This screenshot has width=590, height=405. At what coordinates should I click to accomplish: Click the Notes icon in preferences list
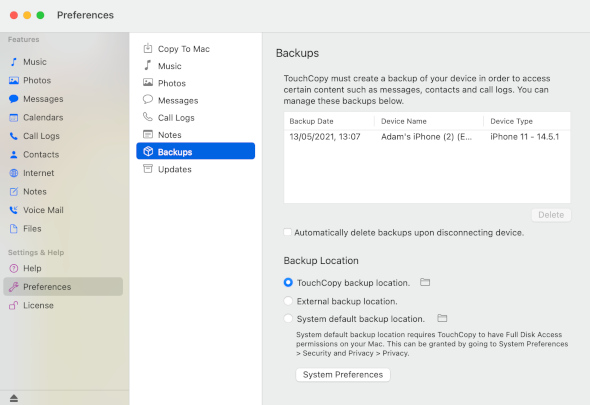click(x=148, y=134)
